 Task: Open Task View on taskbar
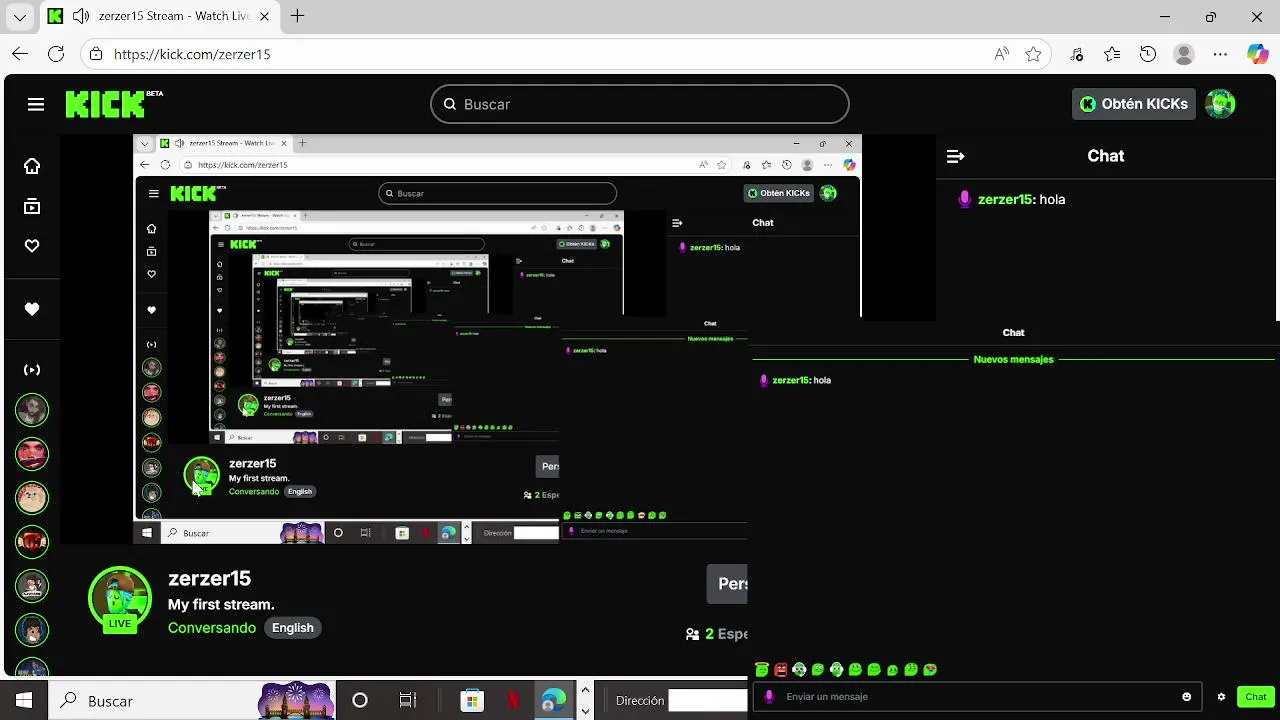click(407, 700)
